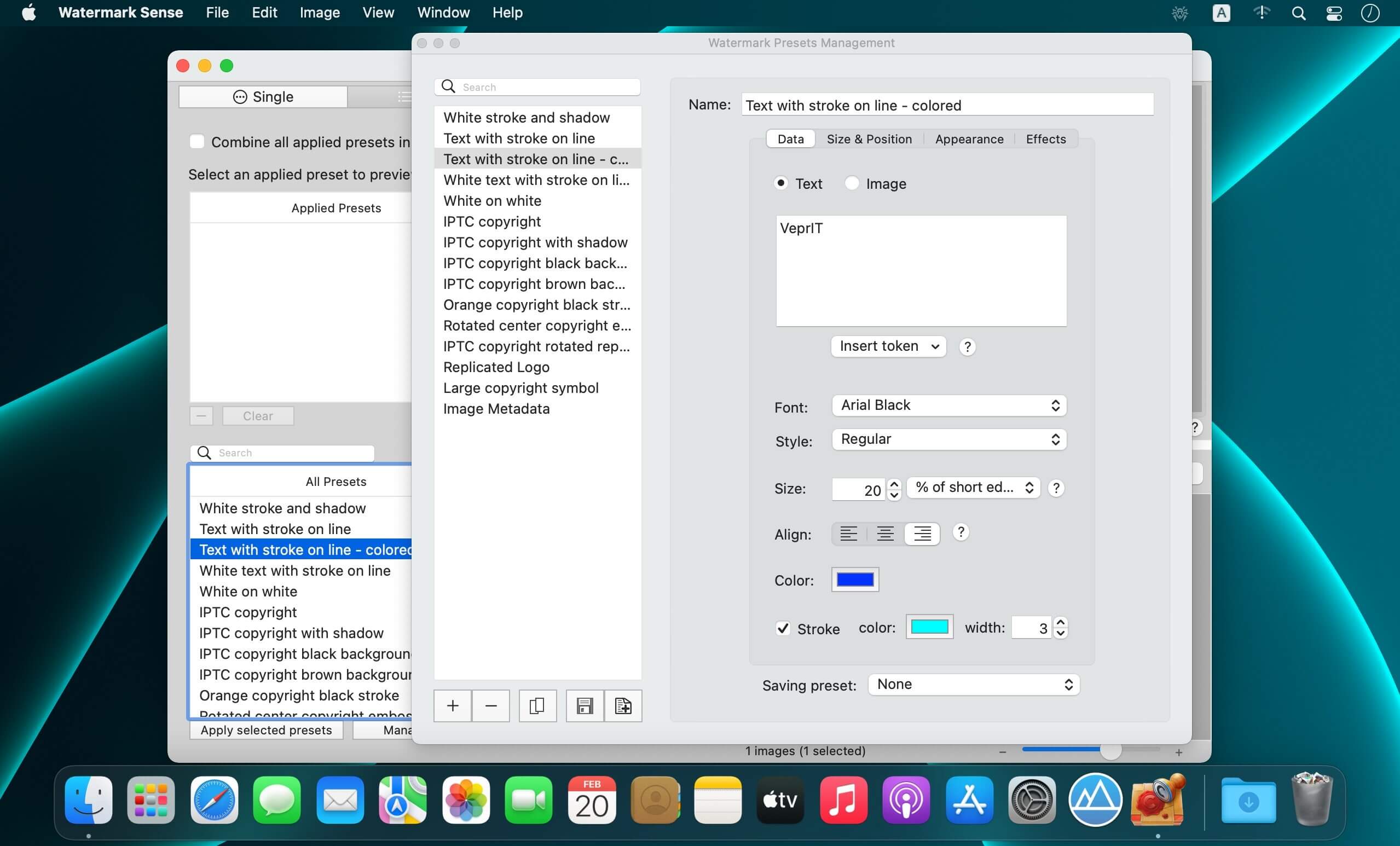
Task: Open the Insert token dropdown
Action: point(888,346)
